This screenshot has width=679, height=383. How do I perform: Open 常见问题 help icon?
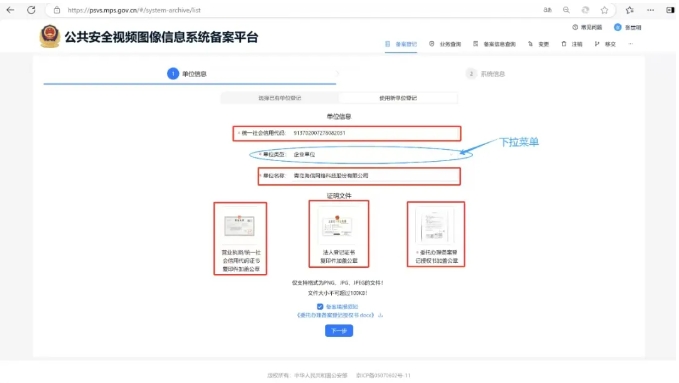tap(575, 27)
